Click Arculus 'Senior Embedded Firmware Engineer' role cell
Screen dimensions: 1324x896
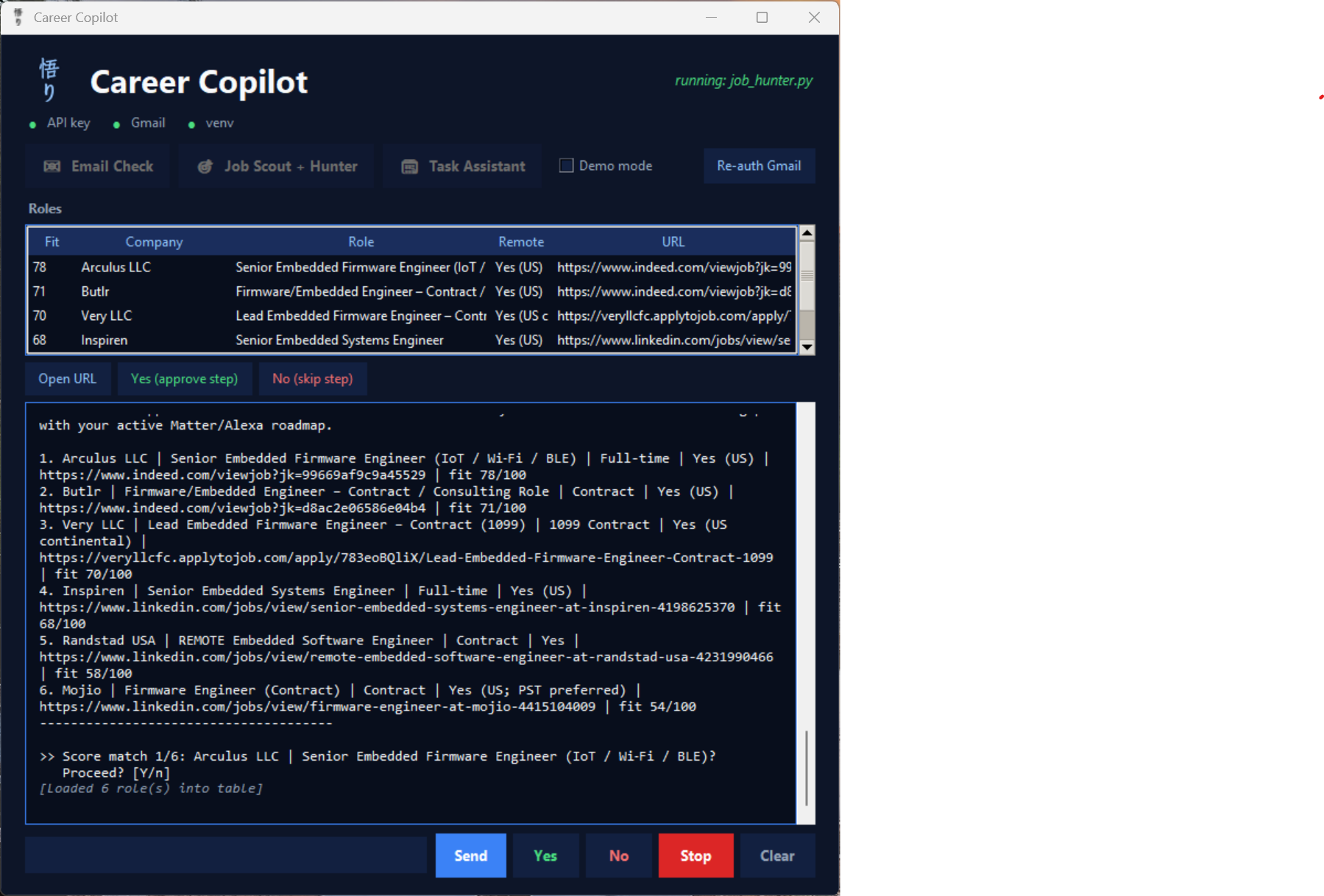[360, 267]
